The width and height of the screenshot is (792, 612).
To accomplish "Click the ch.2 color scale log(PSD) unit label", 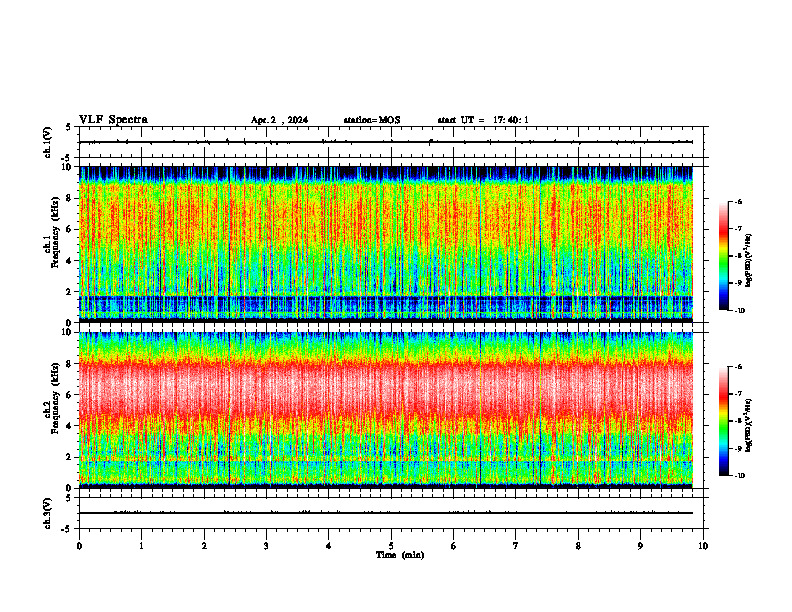I will click(x=749, y=425).
